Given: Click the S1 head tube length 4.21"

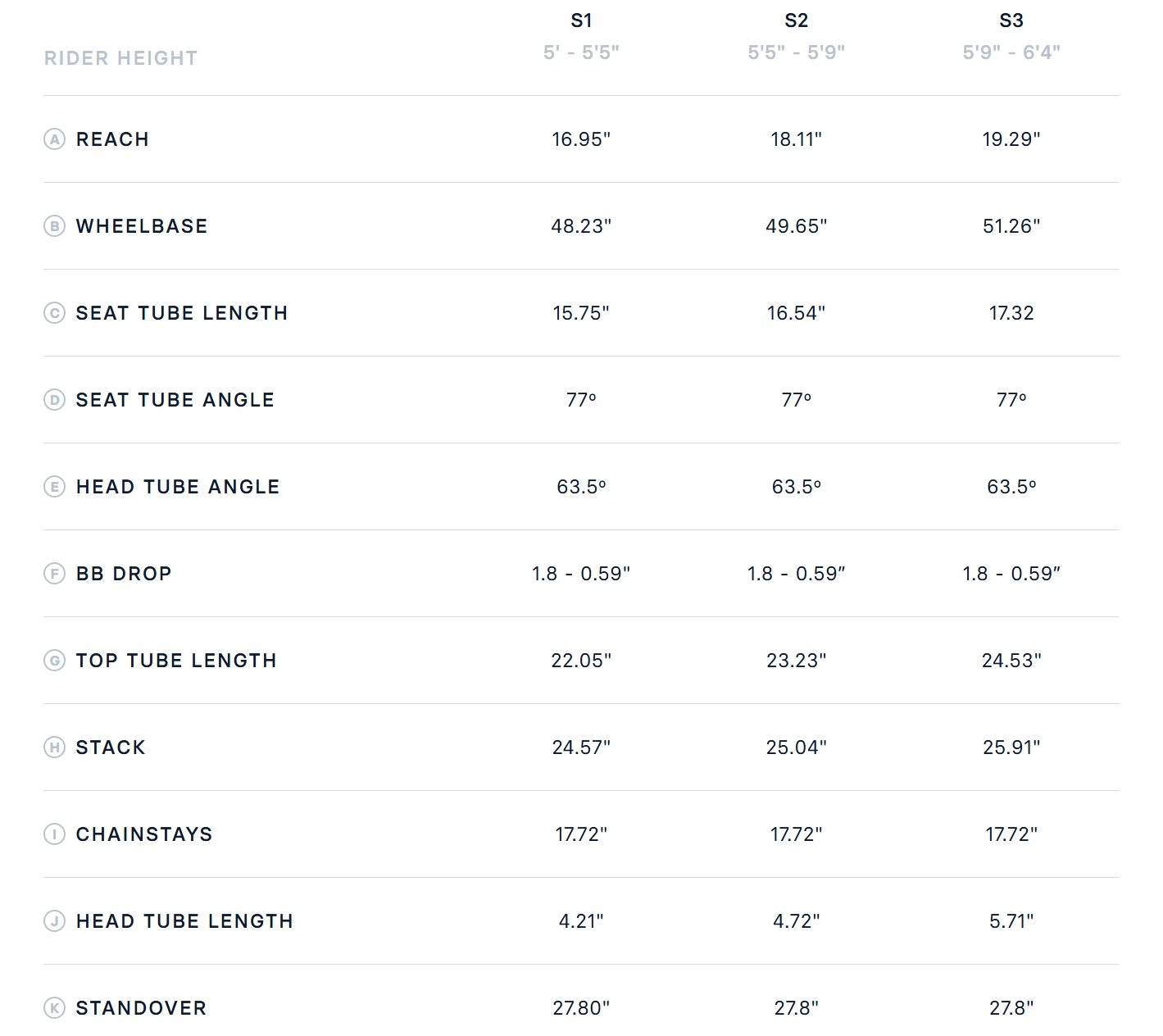Looking at the screenshot, I should point(581,921).
